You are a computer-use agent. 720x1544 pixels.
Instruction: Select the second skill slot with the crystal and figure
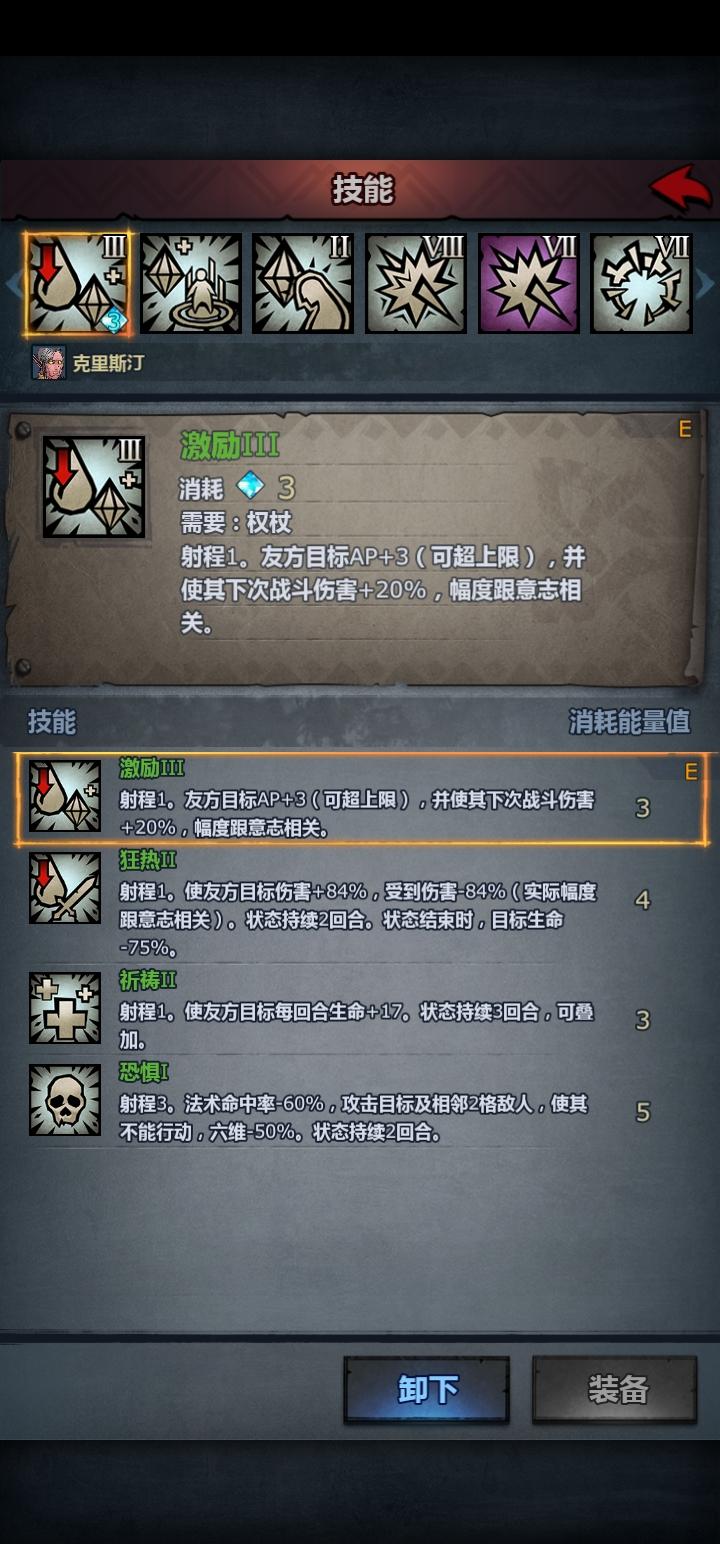point(191,284)
